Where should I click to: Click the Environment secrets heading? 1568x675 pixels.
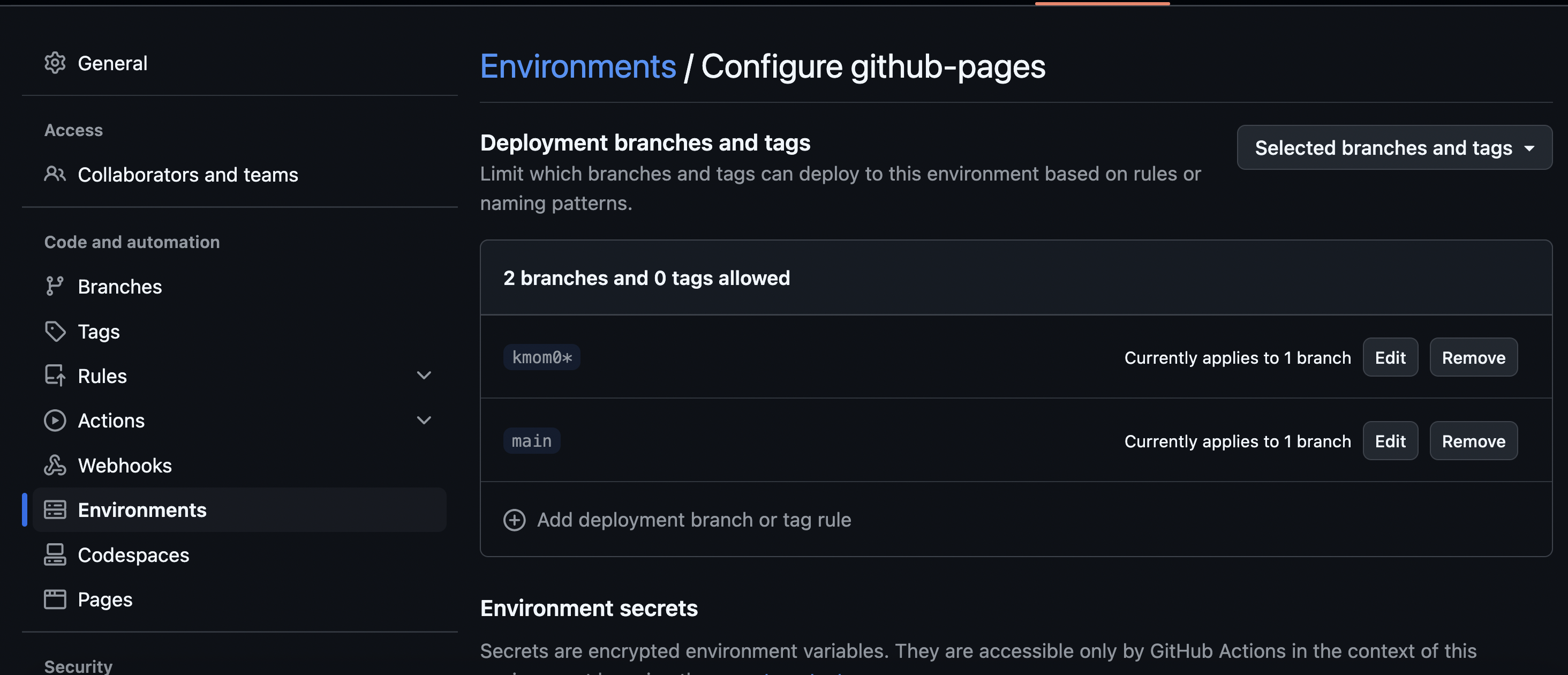(589, 608)
